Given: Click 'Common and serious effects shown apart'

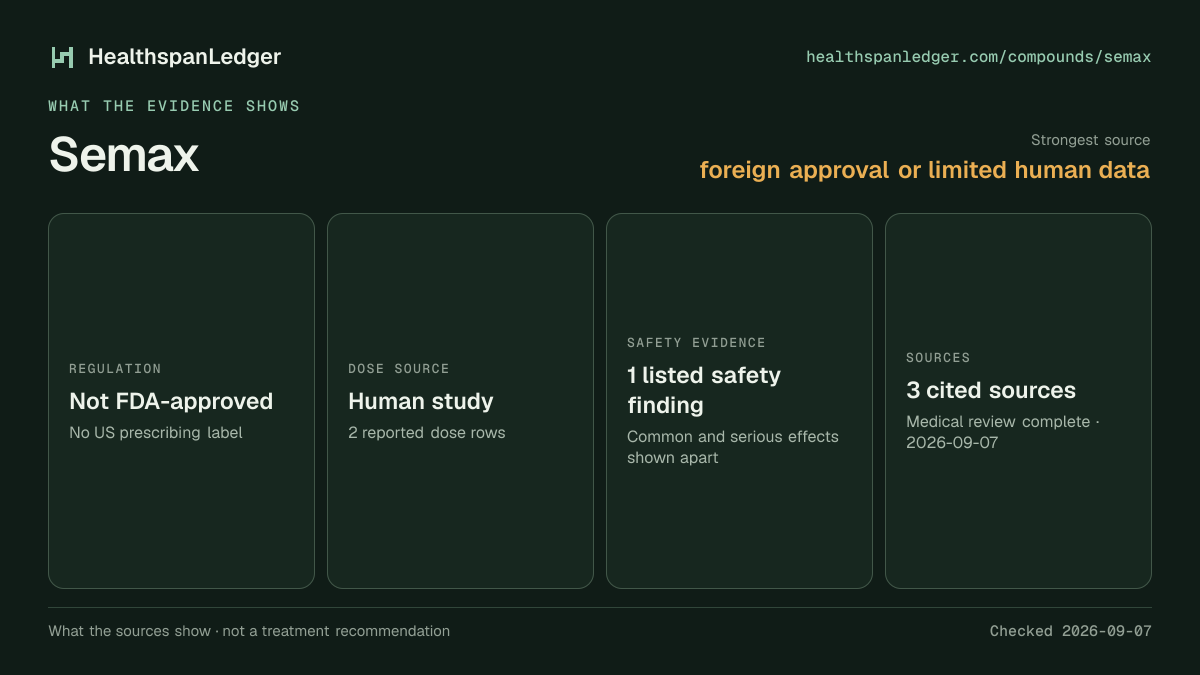Looking at the screenshot, I should point(733,447).
